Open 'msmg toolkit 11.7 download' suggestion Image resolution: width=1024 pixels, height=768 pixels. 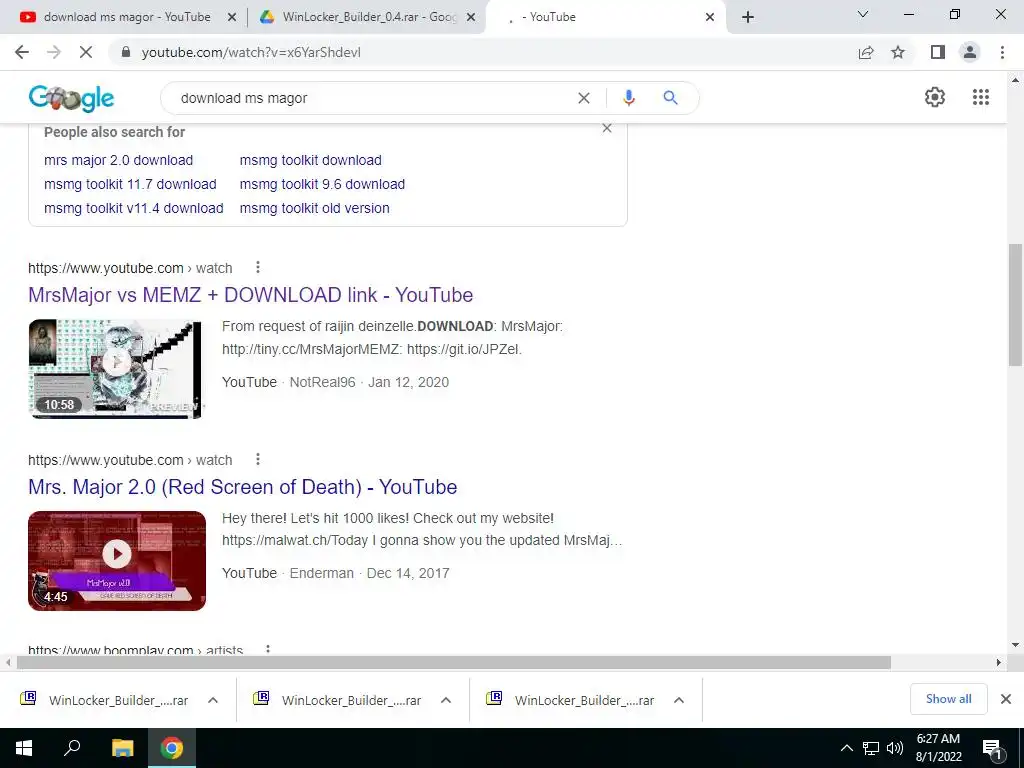[x=130, y=184]
